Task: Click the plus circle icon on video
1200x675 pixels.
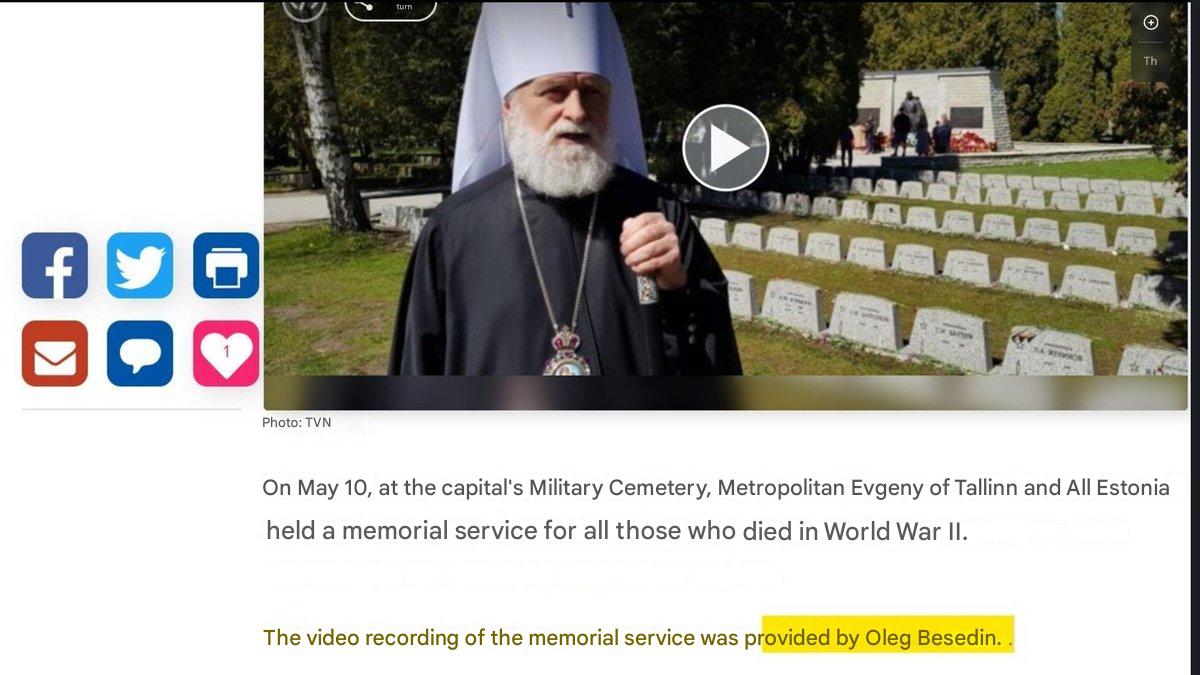Action: click(x=1150, y=23)
